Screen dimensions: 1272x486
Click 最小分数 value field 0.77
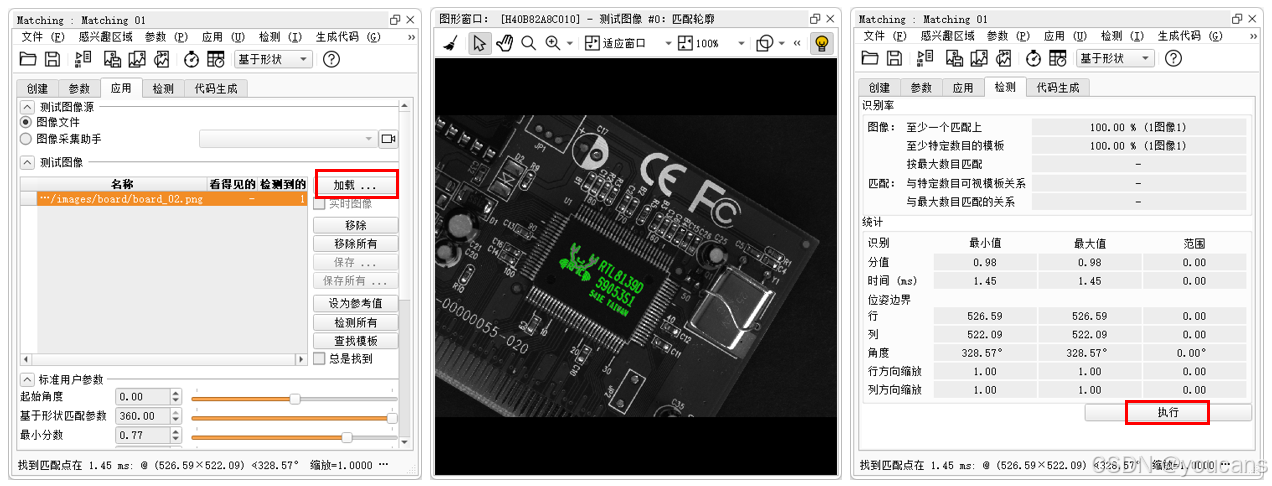coord(143,436)
